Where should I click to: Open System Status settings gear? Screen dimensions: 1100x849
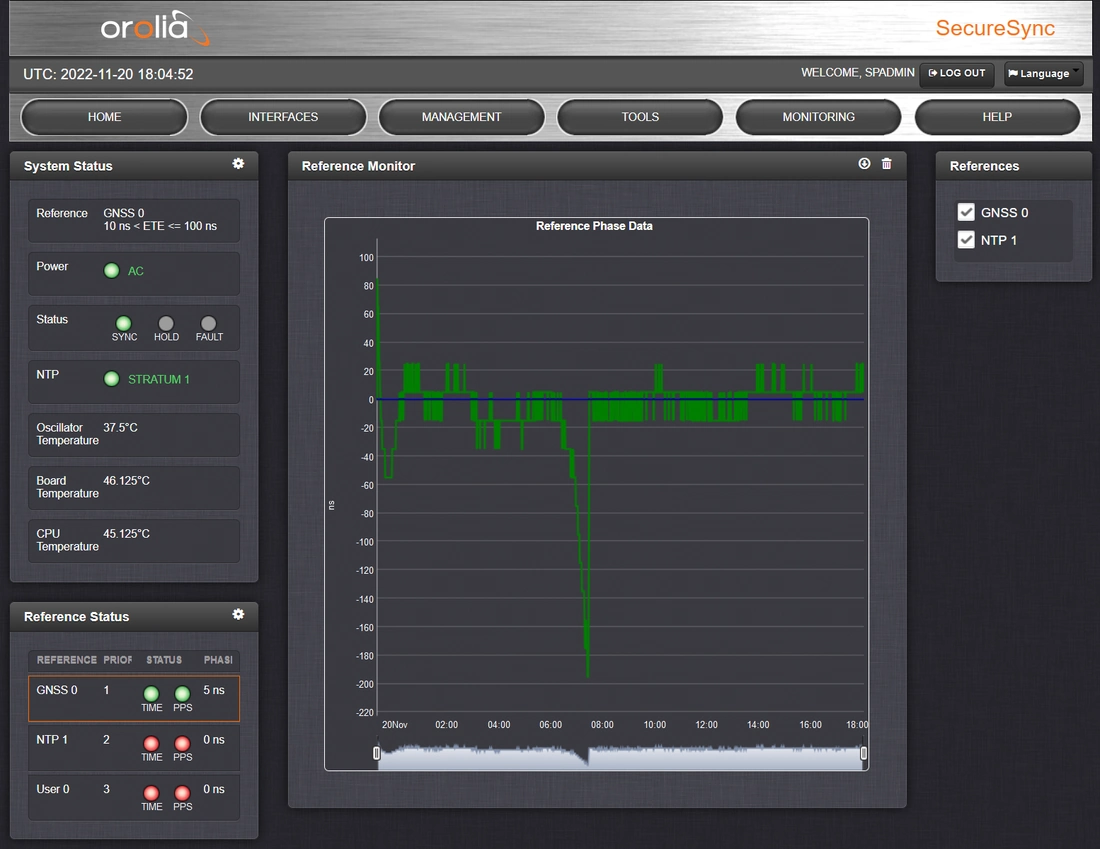239,163
